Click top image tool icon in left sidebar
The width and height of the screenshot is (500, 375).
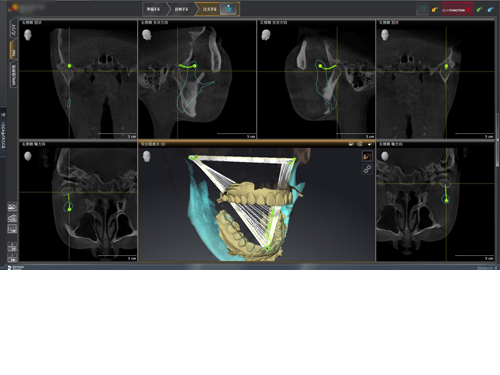pos(12,207)
